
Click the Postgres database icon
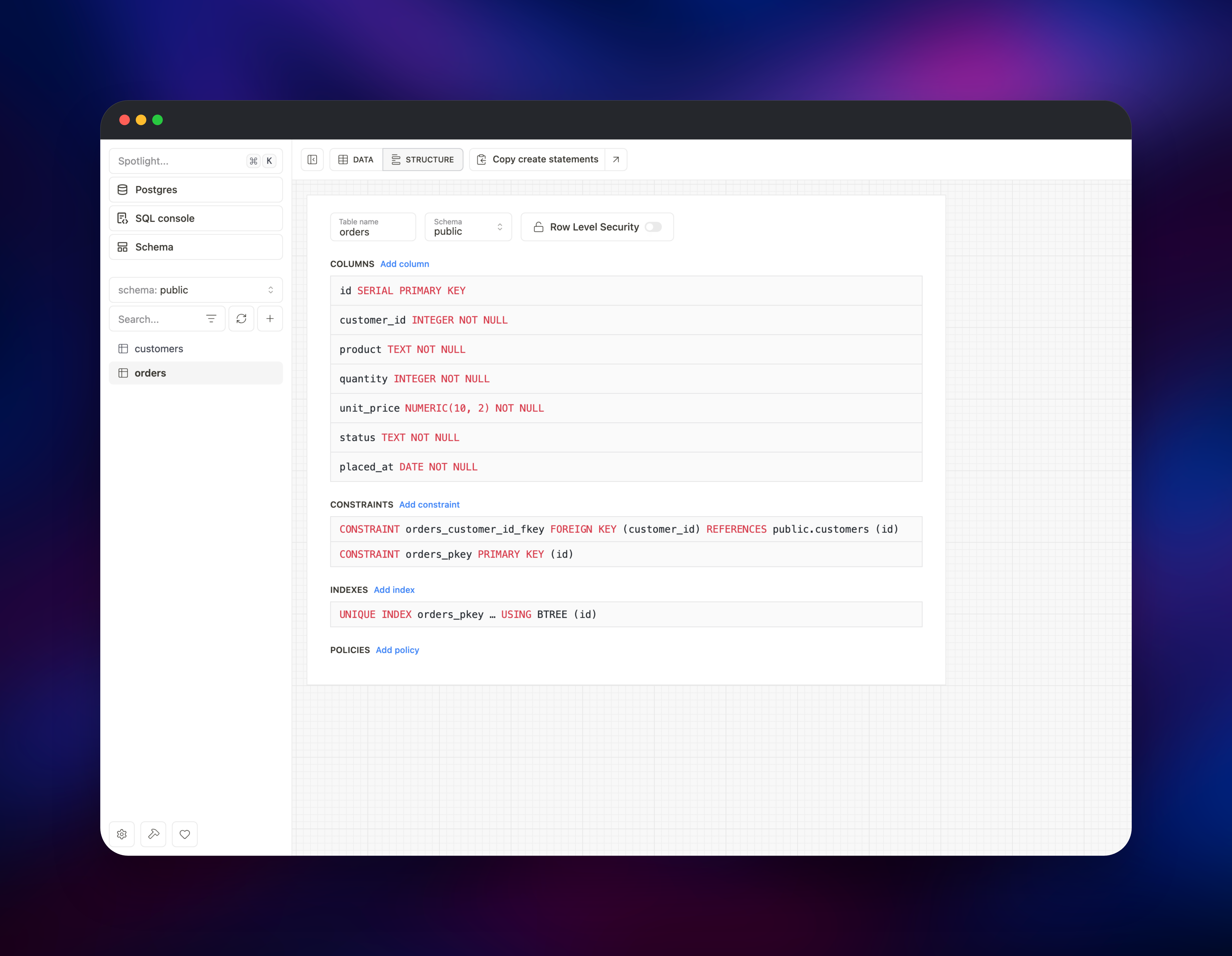[x=122, y=189]
